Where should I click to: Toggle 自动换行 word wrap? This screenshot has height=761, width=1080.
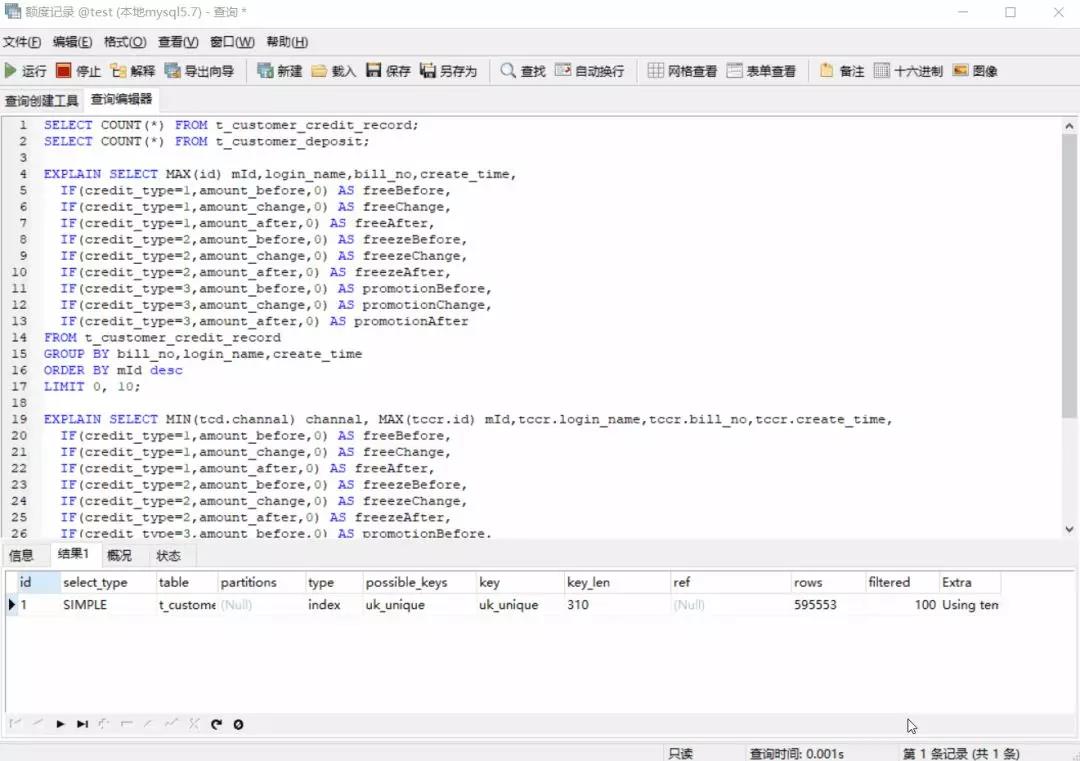pyautogui.click(x=590, y=71)
